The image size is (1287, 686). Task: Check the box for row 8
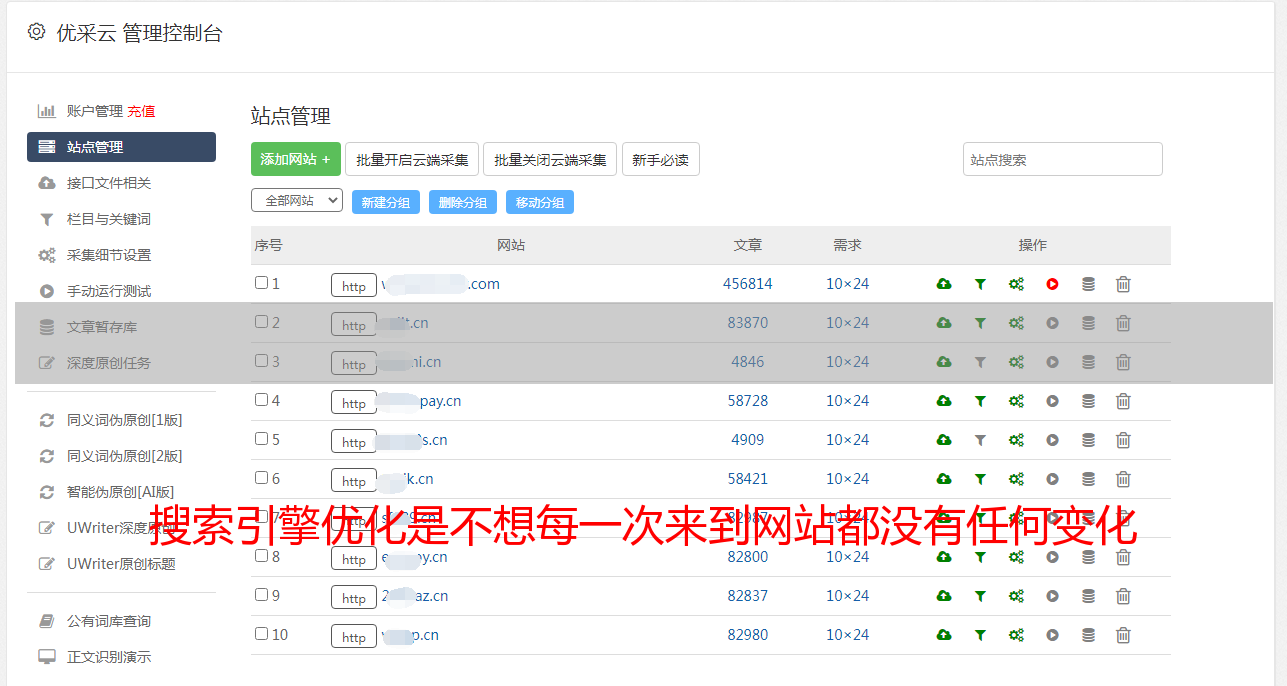click(x=261, y=556)
